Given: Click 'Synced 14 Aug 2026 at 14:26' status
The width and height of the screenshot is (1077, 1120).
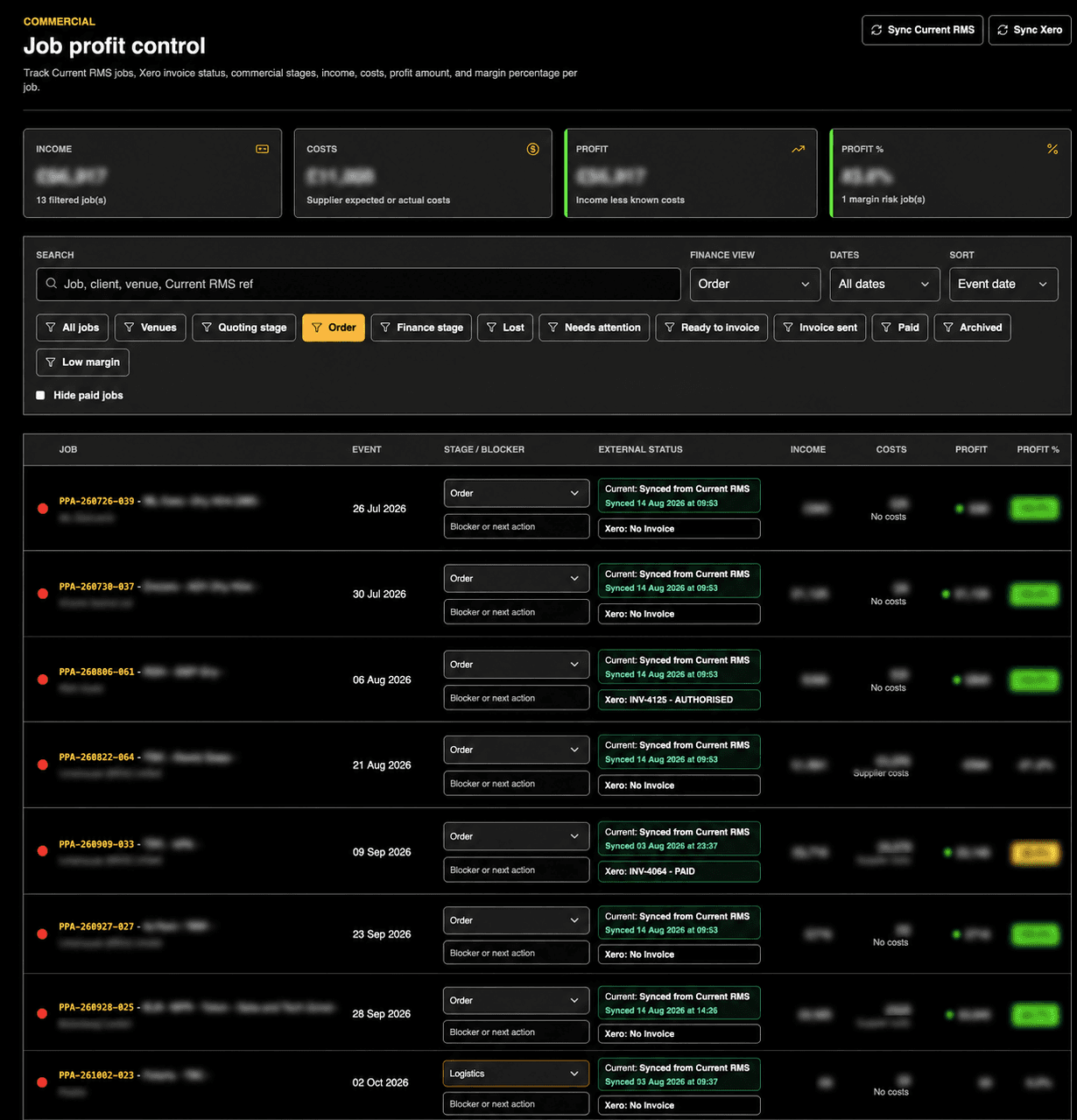Looking at the screenshot, I should (661, 1011).
